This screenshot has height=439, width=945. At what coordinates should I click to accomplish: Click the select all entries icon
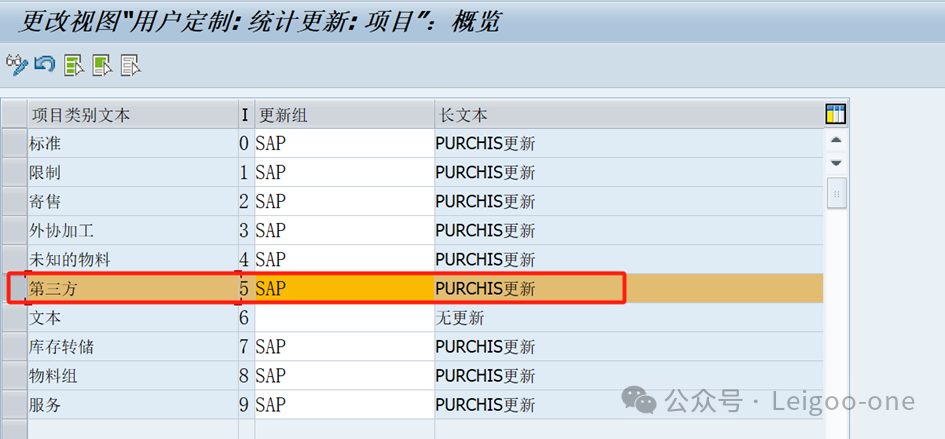point(73,66)
